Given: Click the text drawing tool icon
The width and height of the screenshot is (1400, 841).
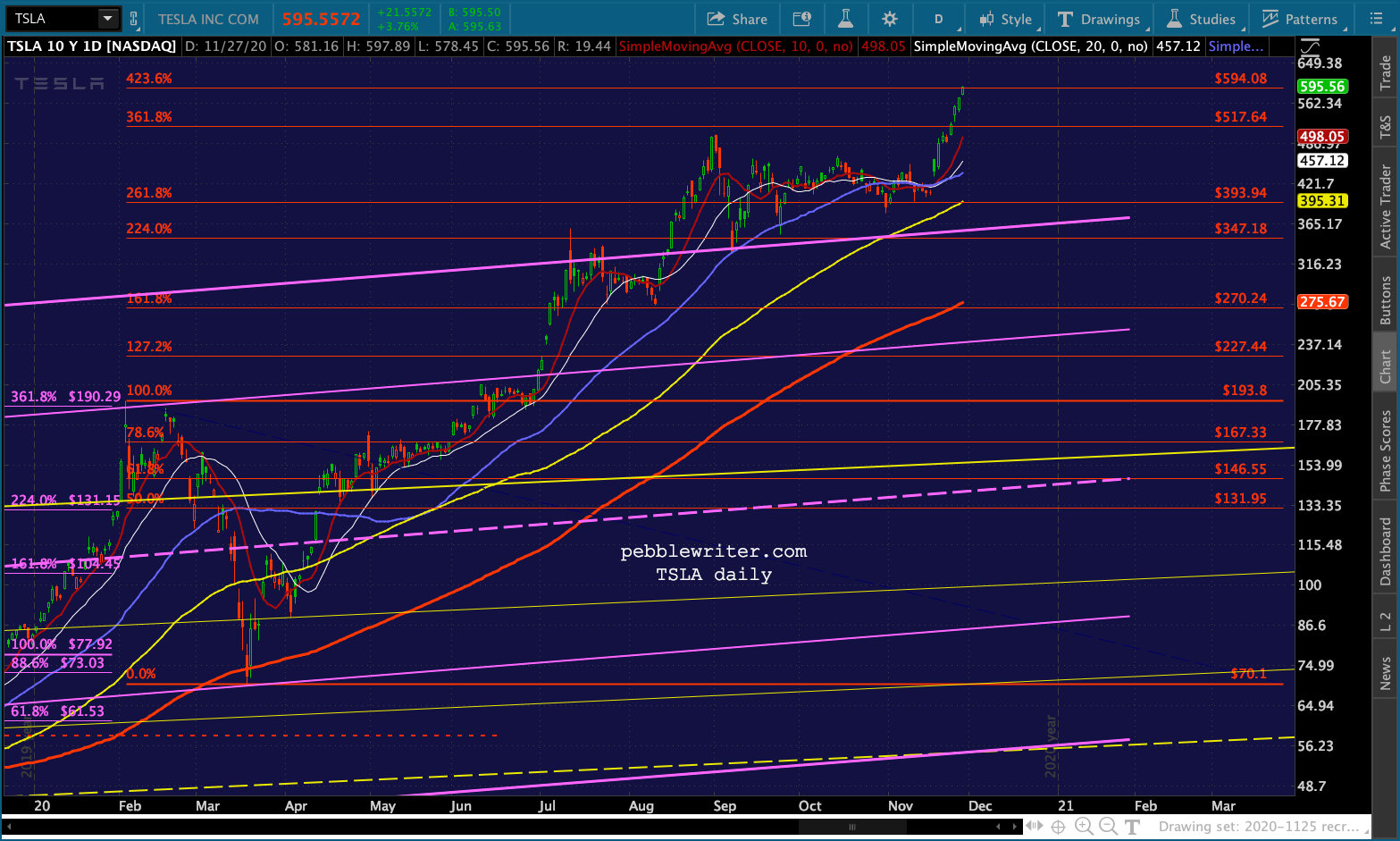Looking at the screenshot, I should [x=1132, y=826].
